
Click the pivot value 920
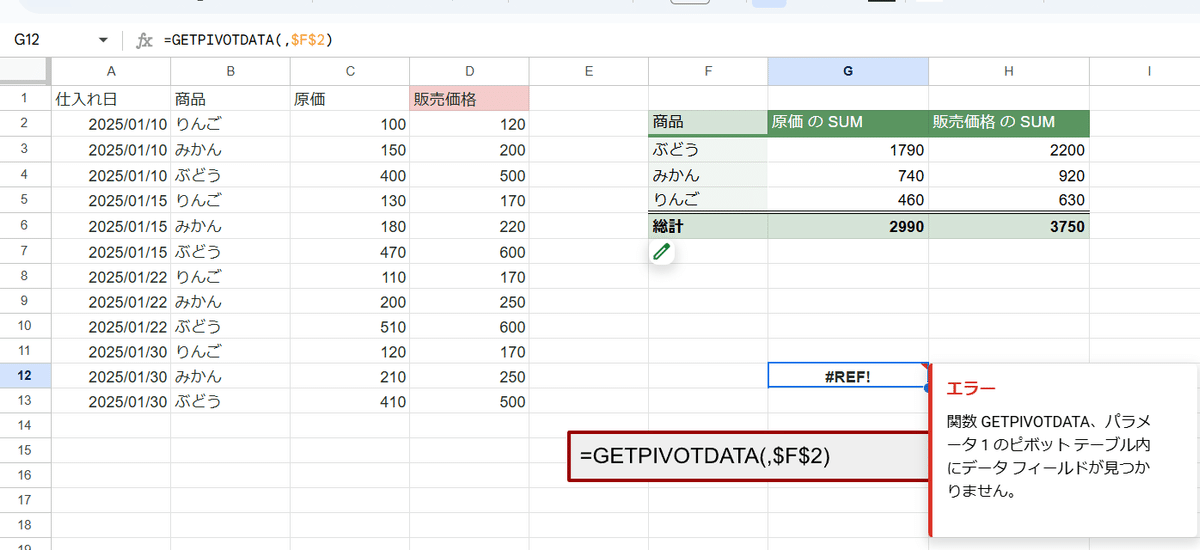point(1009,175)
